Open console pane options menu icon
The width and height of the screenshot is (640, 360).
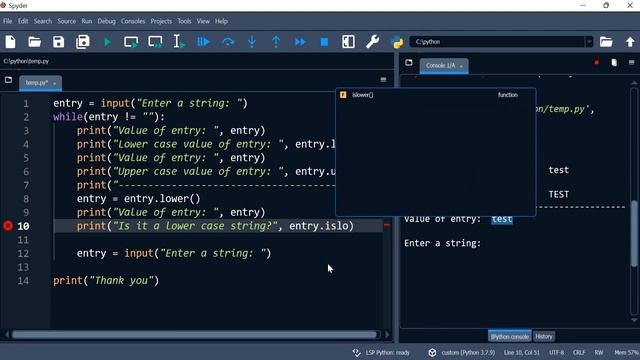click(x=631, y=62)
